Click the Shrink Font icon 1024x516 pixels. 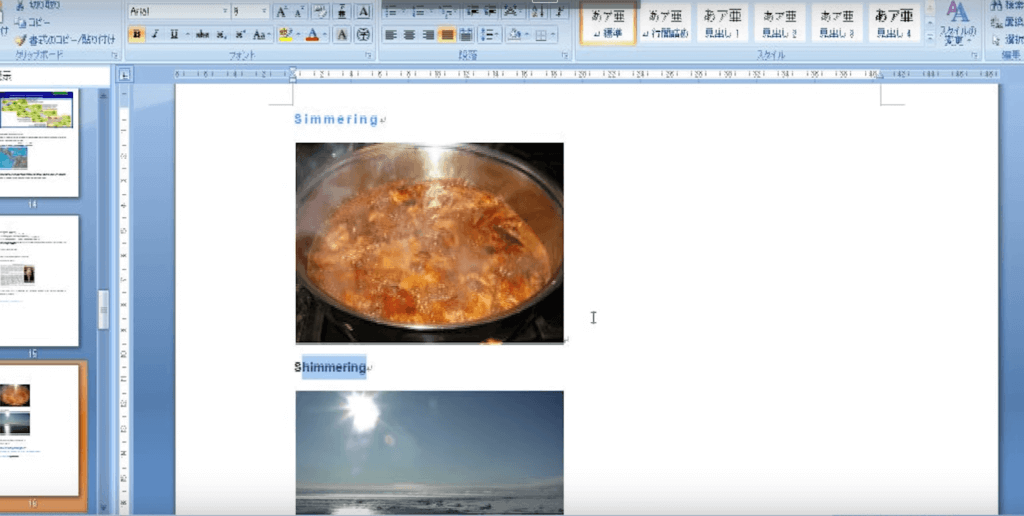[x=299, y=12]
